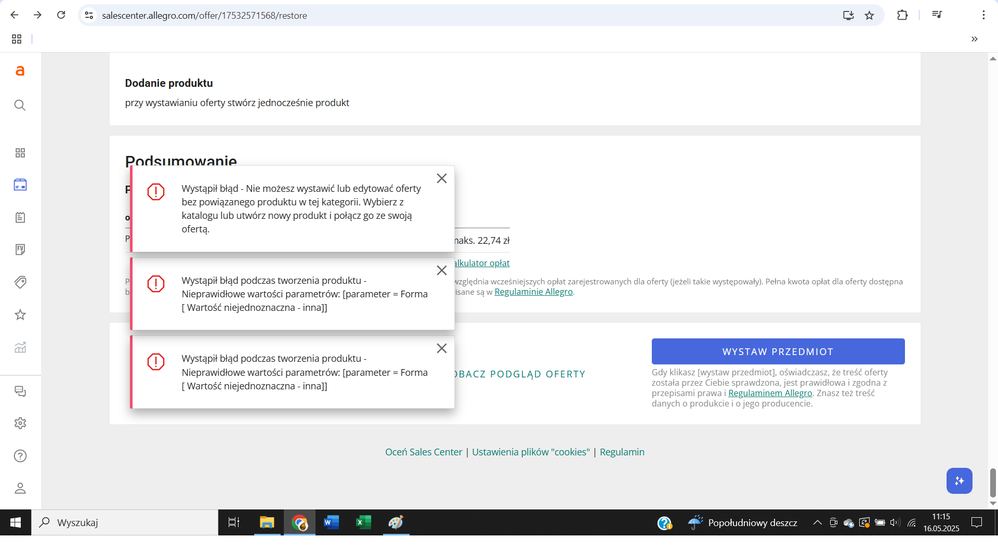Screen dimensions: 998x550
Task: Open the billing receipt icon in the sidebar
Action: click(20, 250)
